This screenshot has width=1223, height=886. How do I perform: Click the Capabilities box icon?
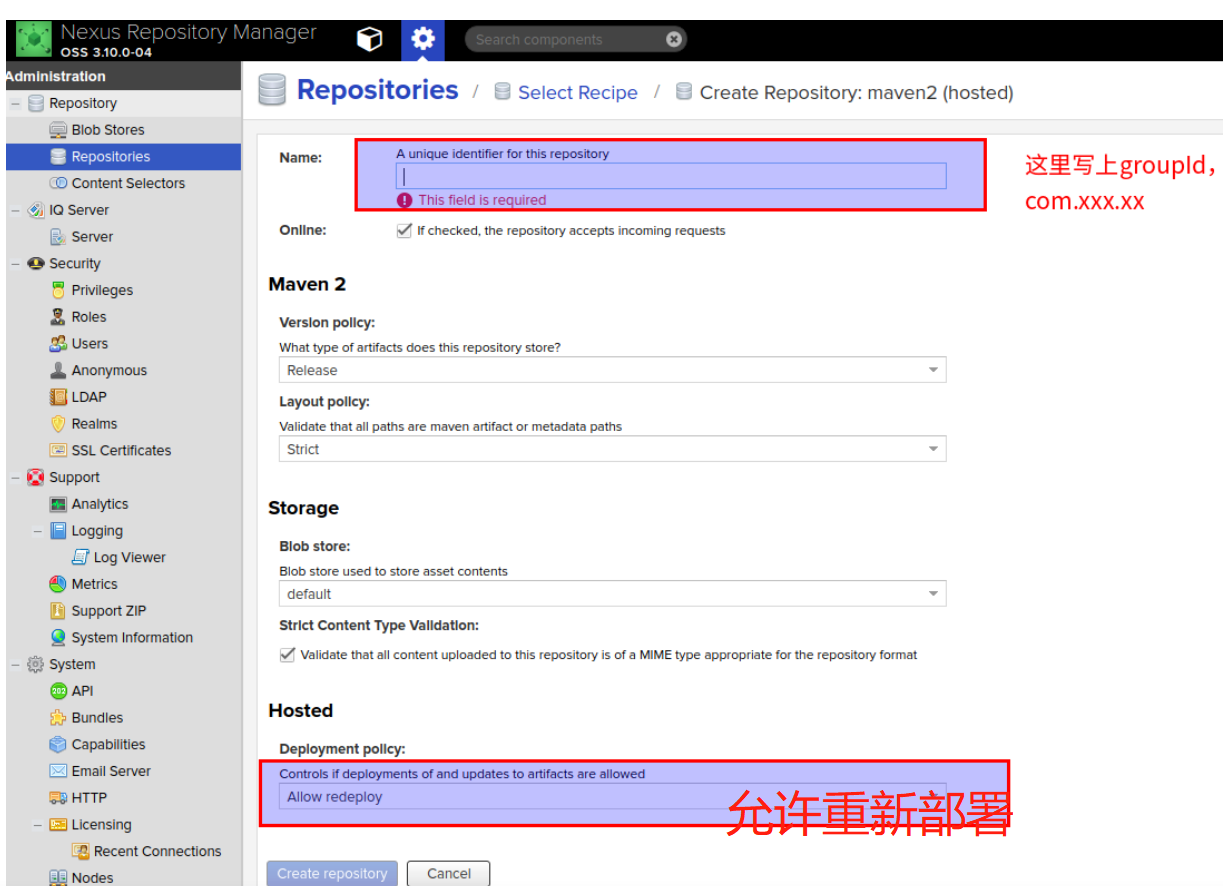58,745
